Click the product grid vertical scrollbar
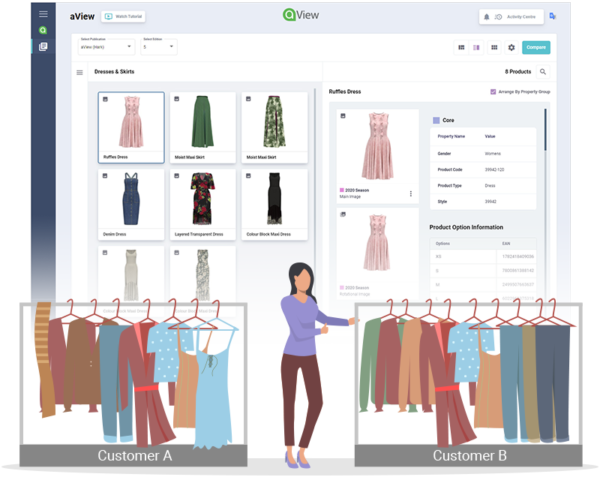The image size is (600, 477). coord(315,191)
